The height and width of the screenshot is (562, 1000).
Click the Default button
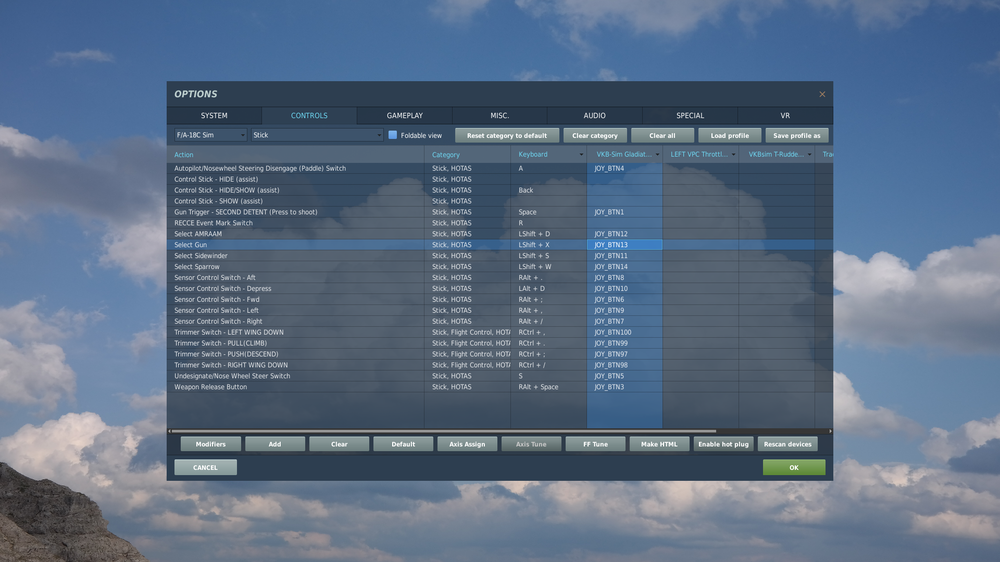coord(403,444)
